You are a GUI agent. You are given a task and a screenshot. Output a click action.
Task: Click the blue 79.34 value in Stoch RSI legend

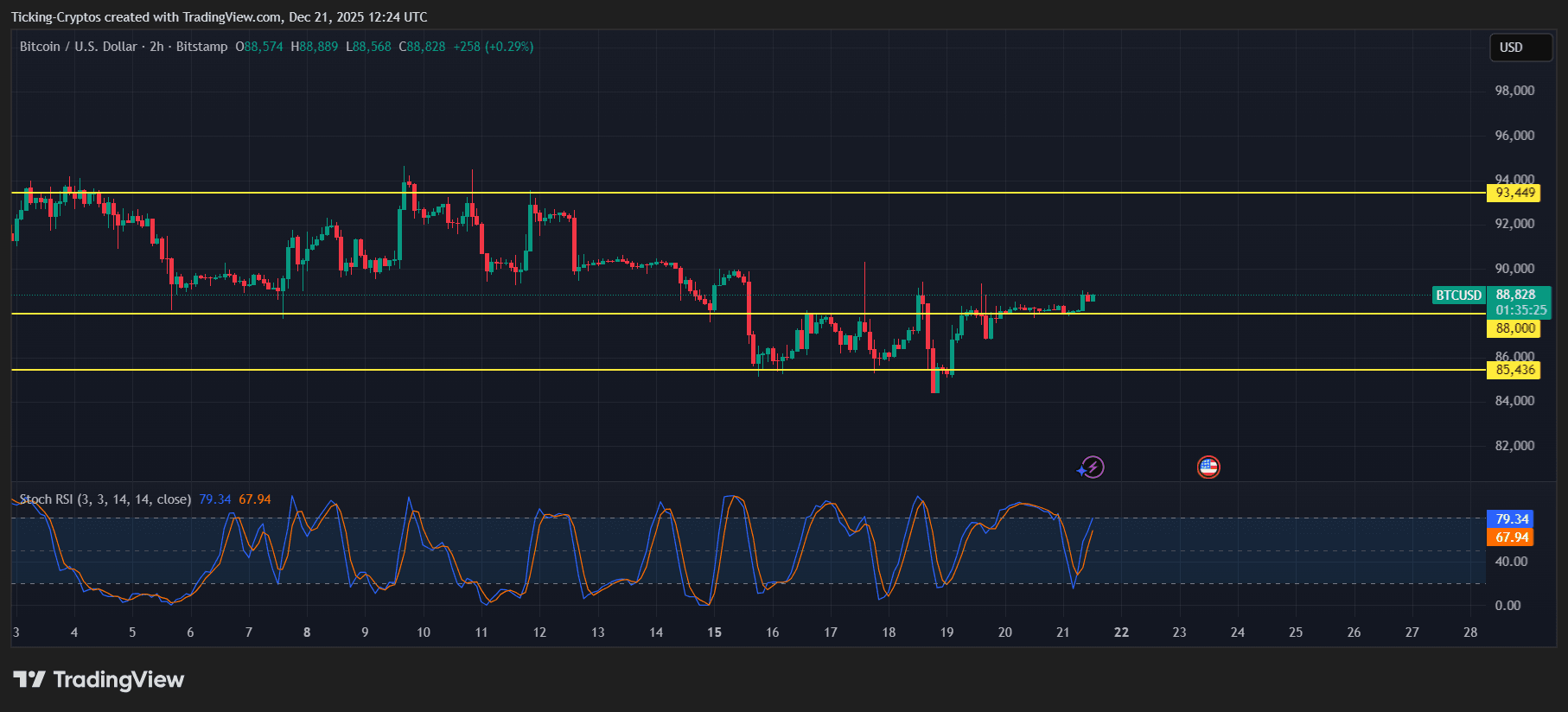point(215,499)
